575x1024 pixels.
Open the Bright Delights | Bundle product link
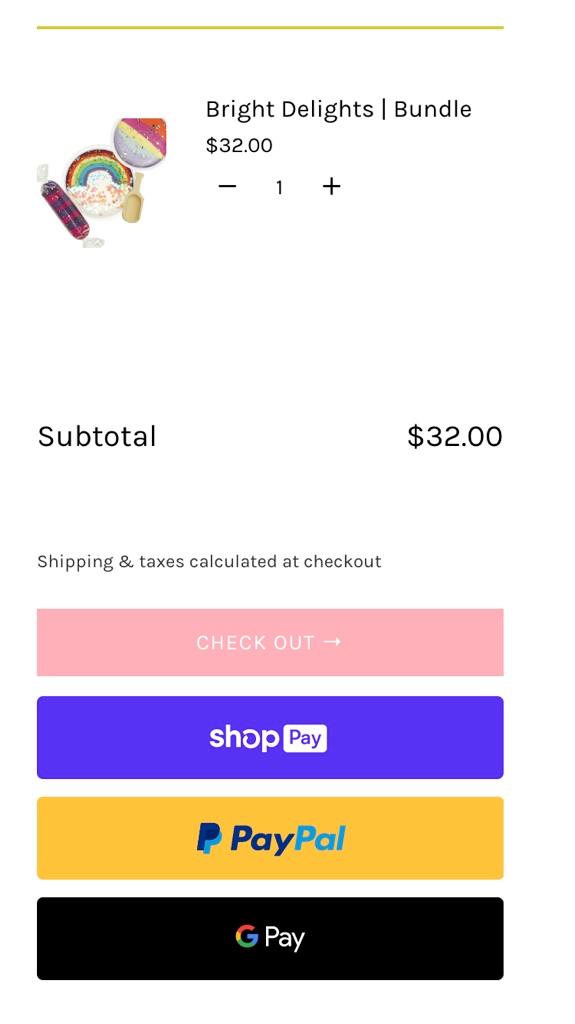click(338, 109)
